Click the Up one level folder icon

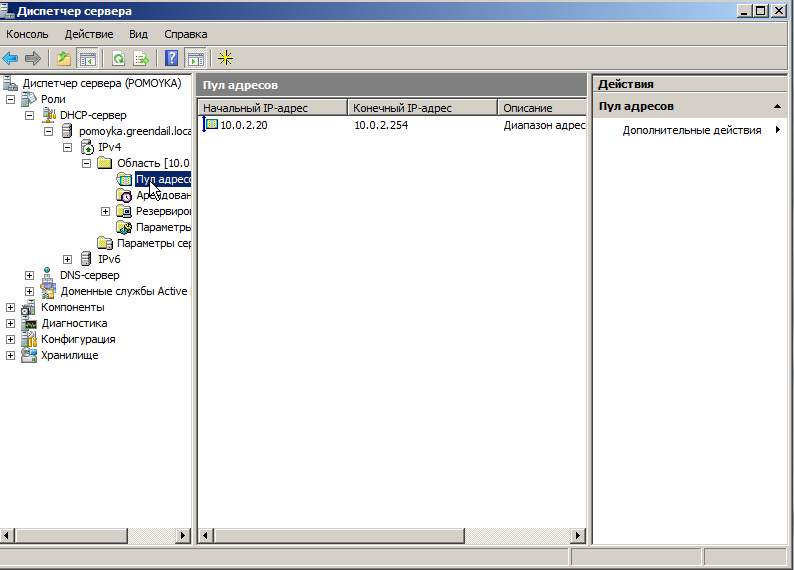pyautogui.click(x=64, y=58)
